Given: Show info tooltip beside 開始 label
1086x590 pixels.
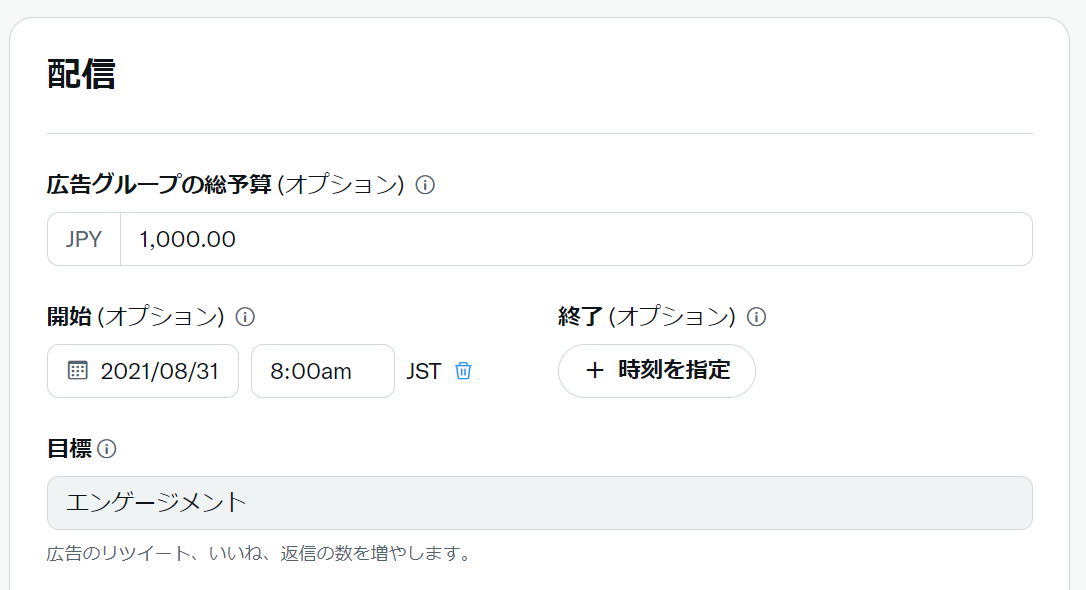Looking at the screenshot, I should click(x=245, y=317).
